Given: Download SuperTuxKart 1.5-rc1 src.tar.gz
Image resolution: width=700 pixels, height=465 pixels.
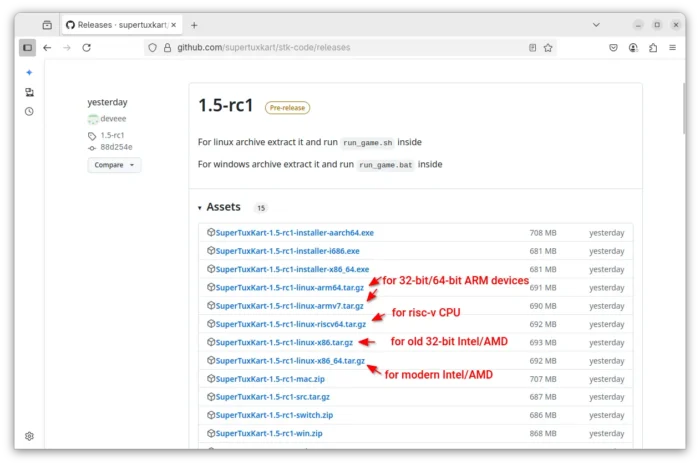Looking at the screenshot, I should click(273, 397).
